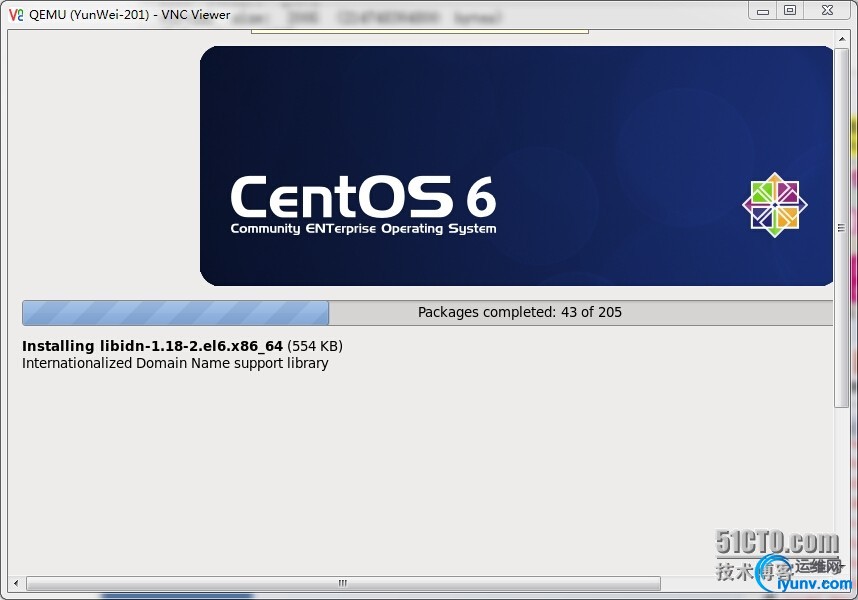The width and height of the screenshot is (858, 600).
Task: Click the "Packages completed: 43 of 205" text
Action: tap(520, 312)
